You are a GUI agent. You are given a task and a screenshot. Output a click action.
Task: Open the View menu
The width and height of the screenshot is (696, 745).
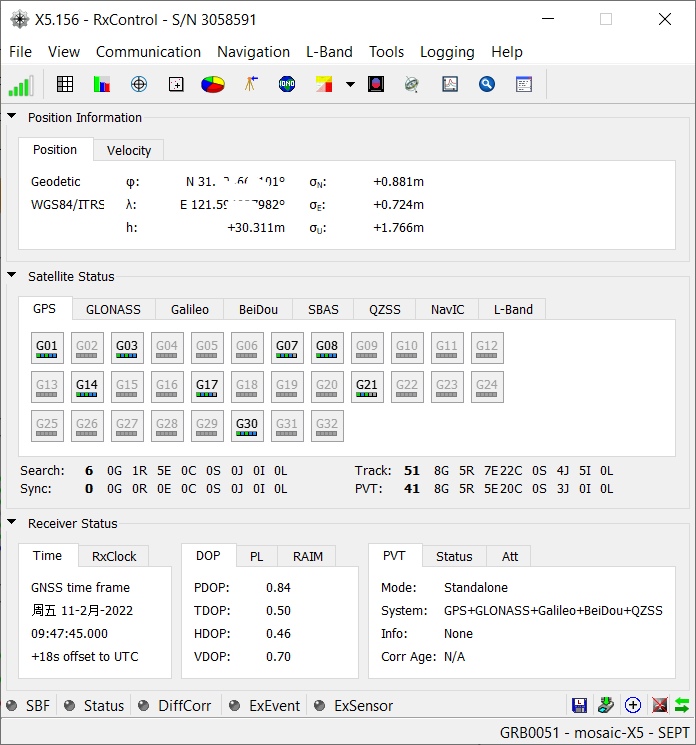pos(64,52)
